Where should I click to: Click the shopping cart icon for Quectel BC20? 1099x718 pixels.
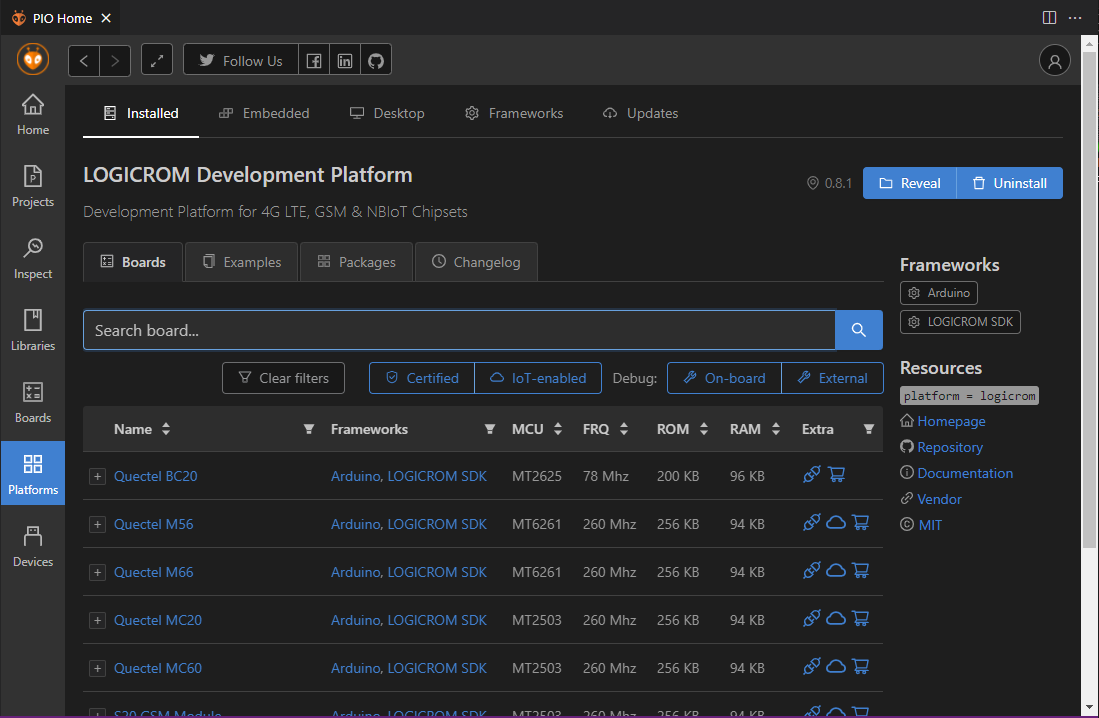point(836,475)
